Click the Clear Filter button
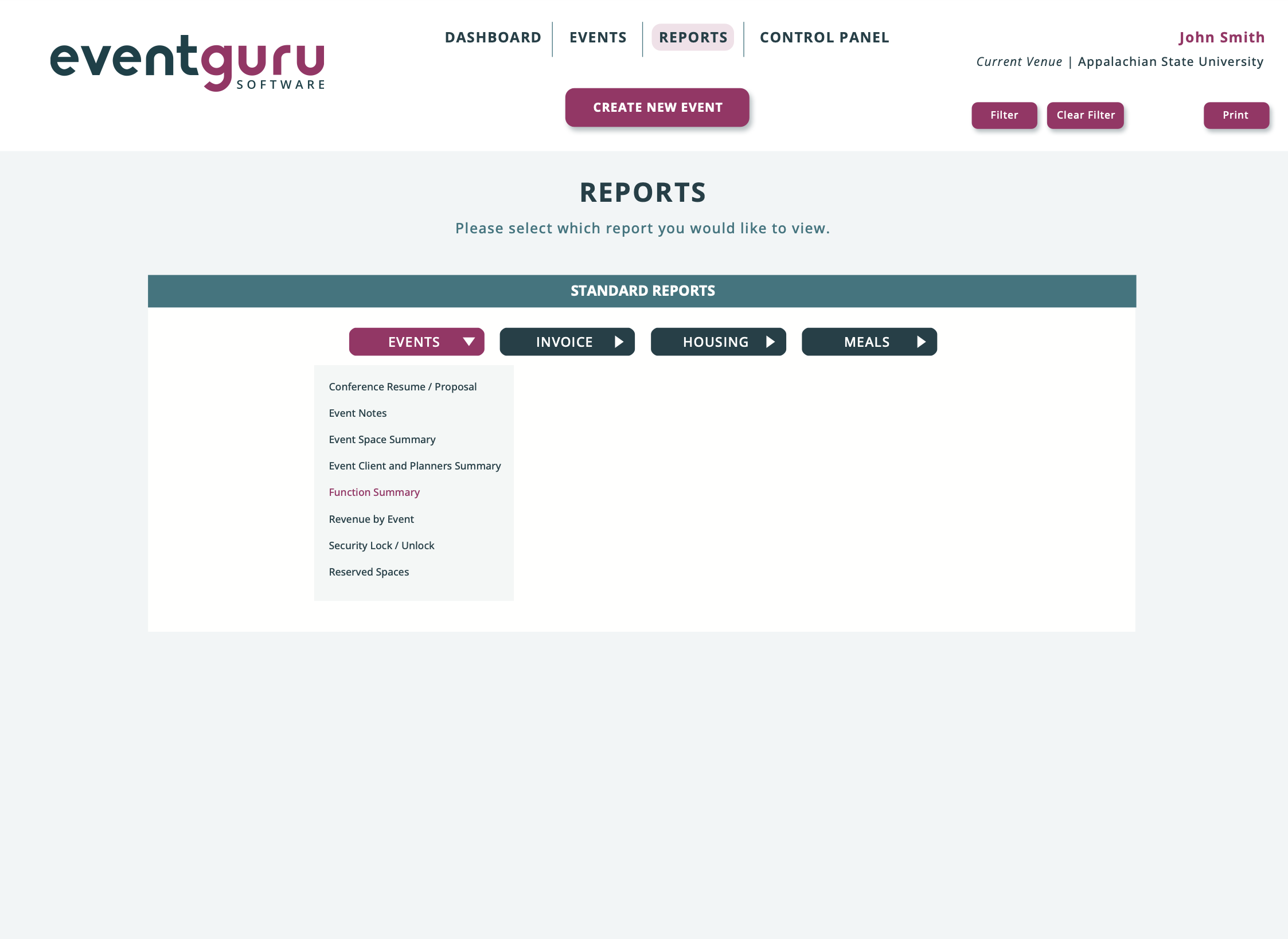This screenshot has height=939, width=1288. (1085, 115)
